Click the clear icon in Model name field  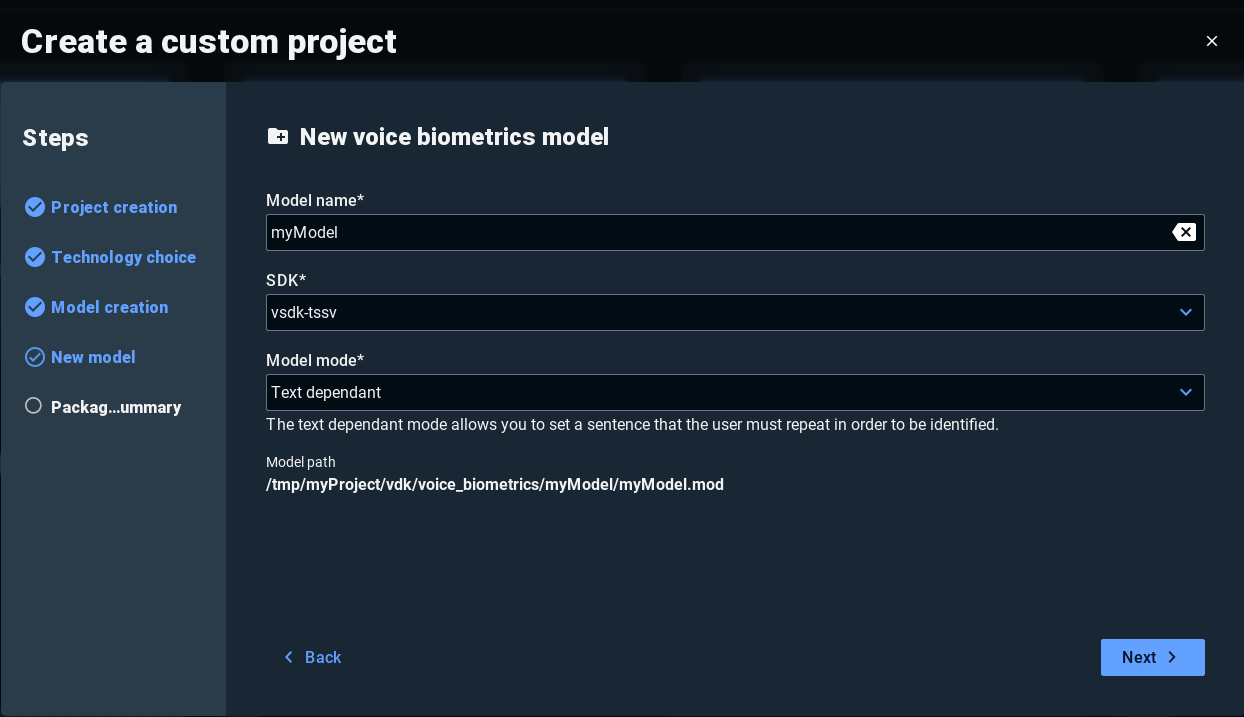(1184, 232)
